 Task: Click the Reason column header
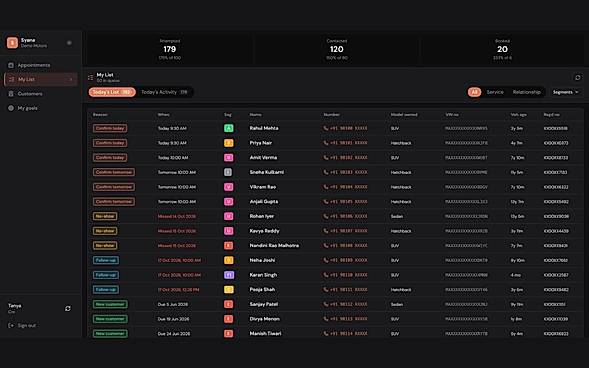pos(100,115)
